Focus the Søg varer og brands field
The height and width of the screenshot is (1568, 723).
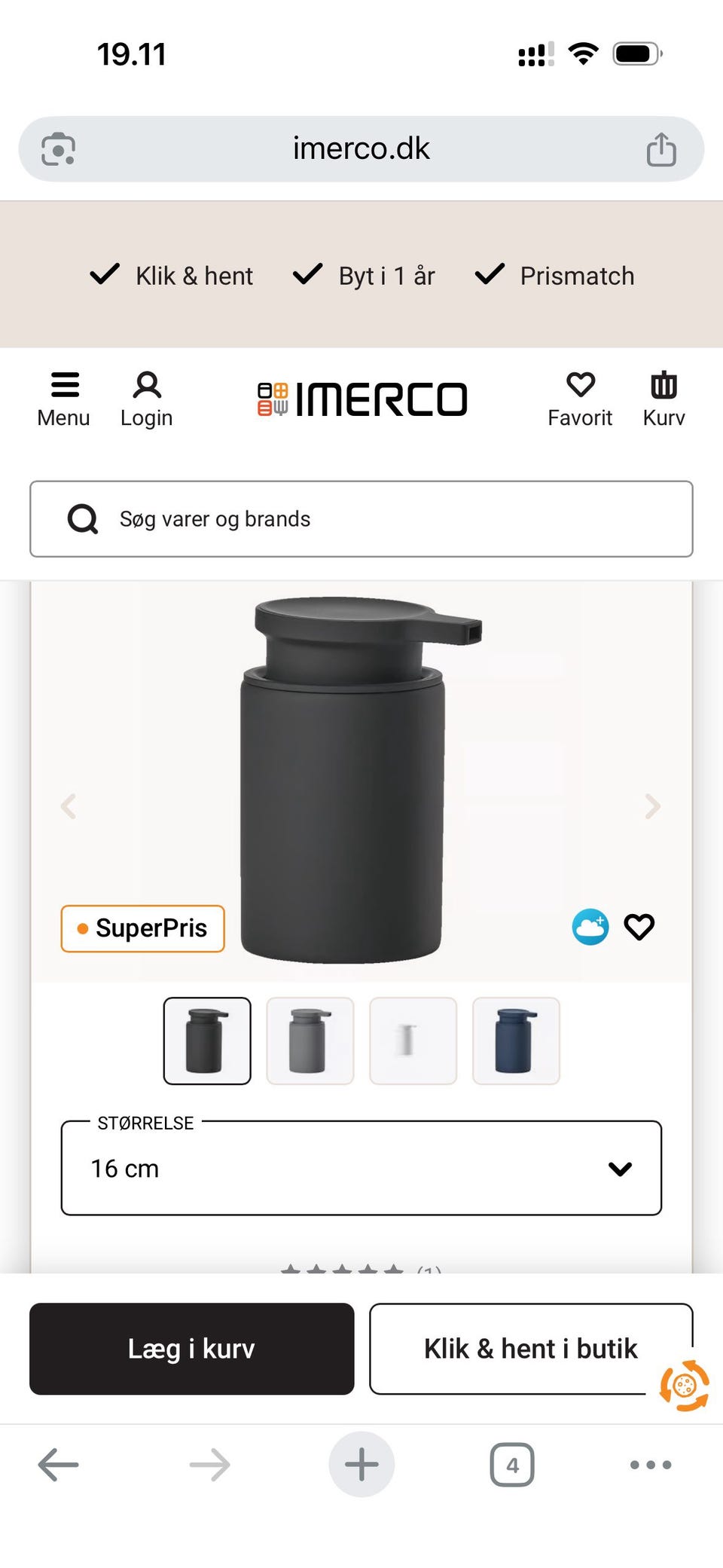pyautogui.click(x=361, y=519)
